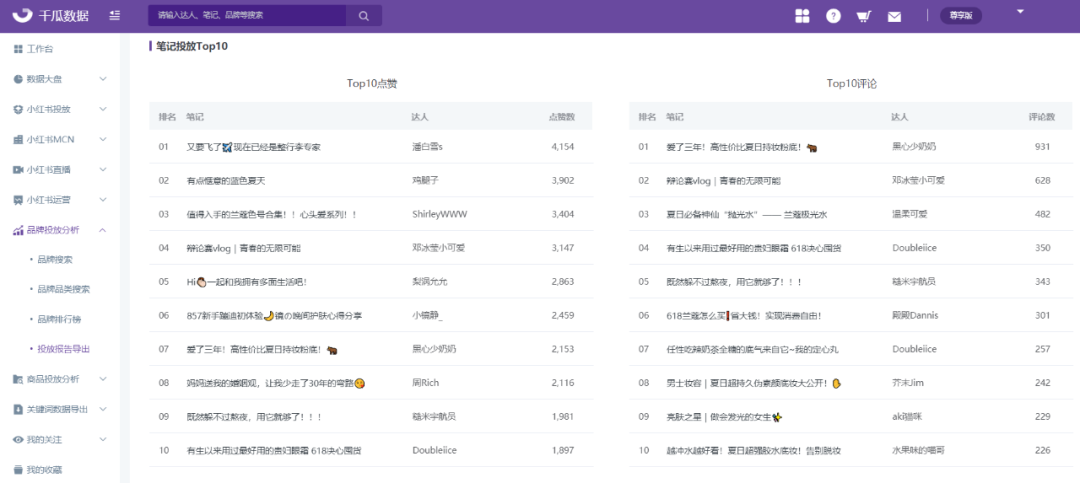Click the 关键词数据导出 file icon
This screenshot has height=483, width=1080.
[19, 409]
